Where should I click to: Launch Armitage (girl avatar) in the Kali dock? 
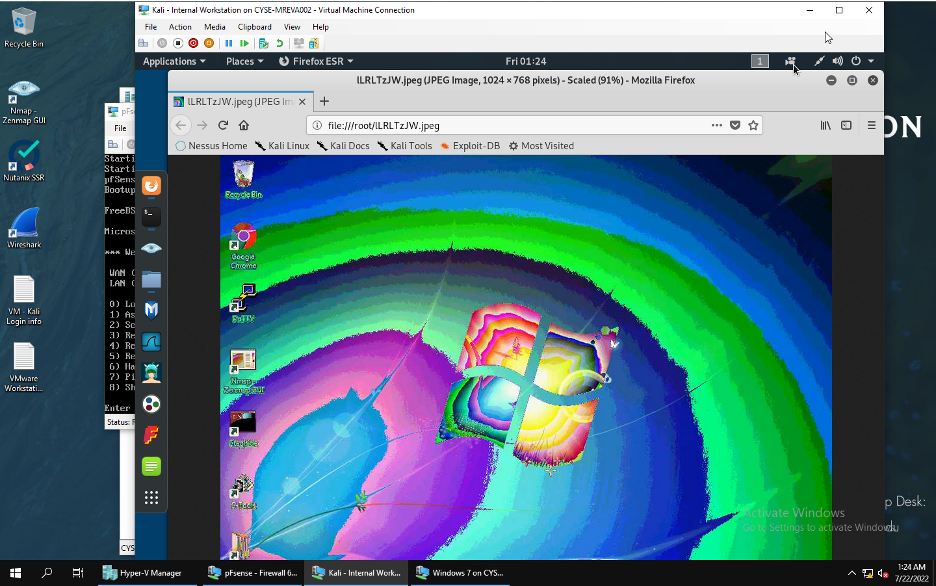point(151,373)
